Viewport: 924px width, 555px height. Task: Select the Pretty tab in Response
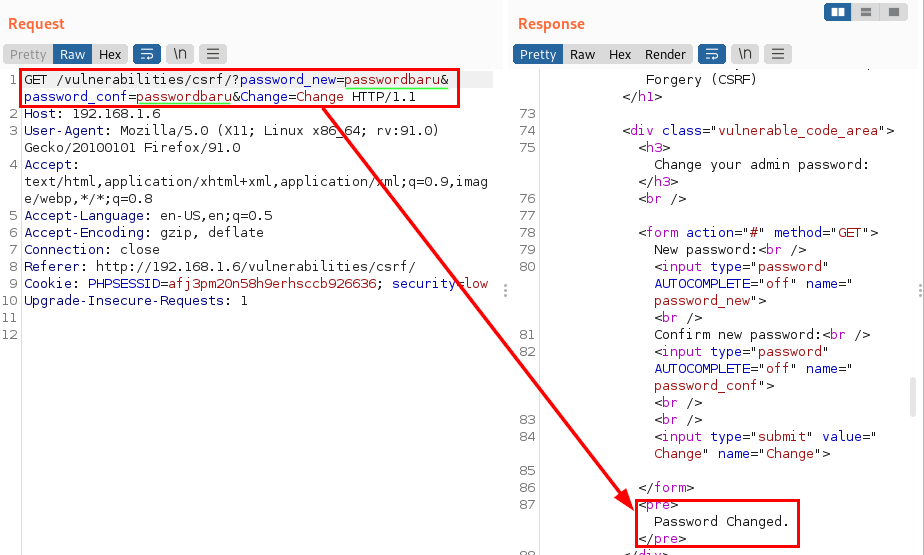538,54
